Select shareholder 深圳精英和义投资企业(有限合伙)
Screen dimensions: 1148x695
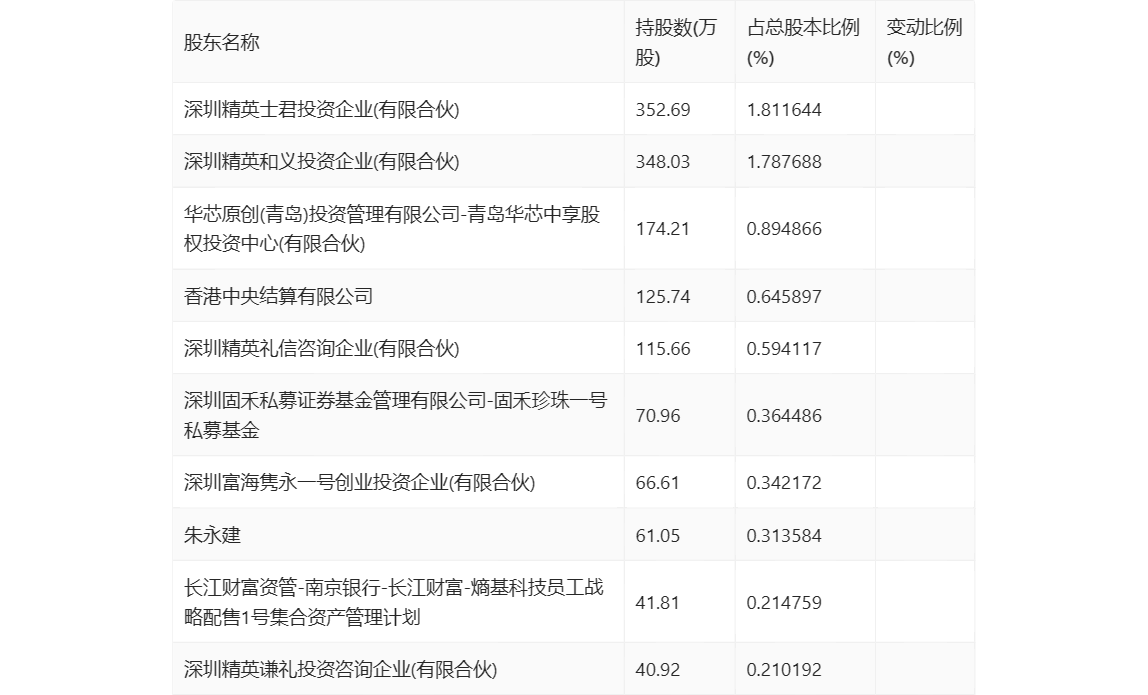click(321, 161)
